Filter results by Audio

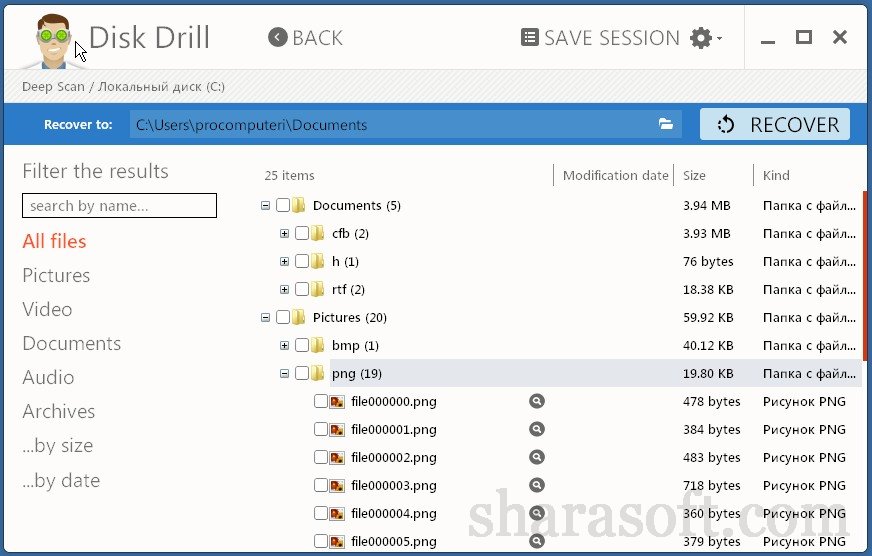point(48,377)
